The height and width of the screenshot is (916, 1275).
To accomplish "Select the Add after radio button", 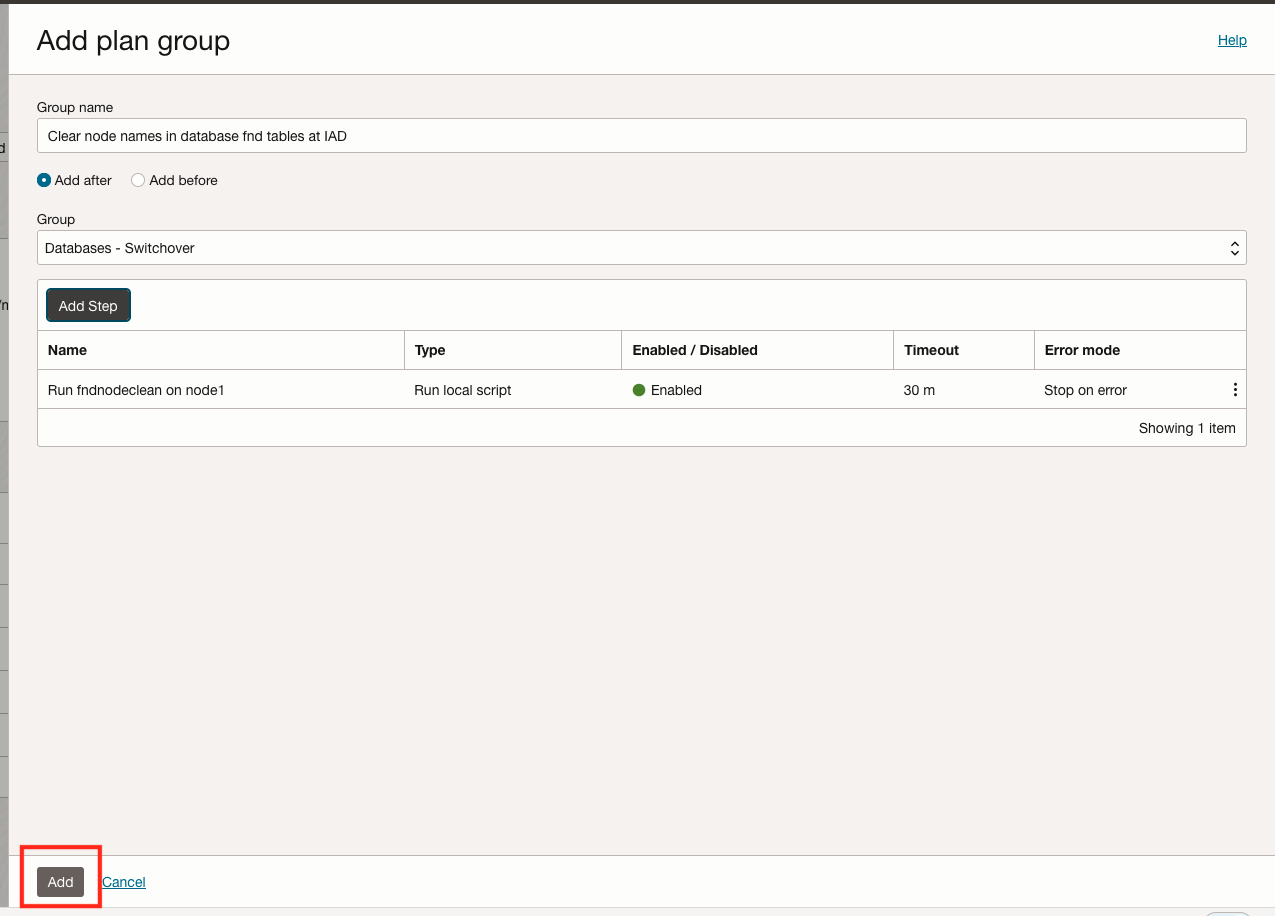I will pyautogui.click(x=44, y=180).
